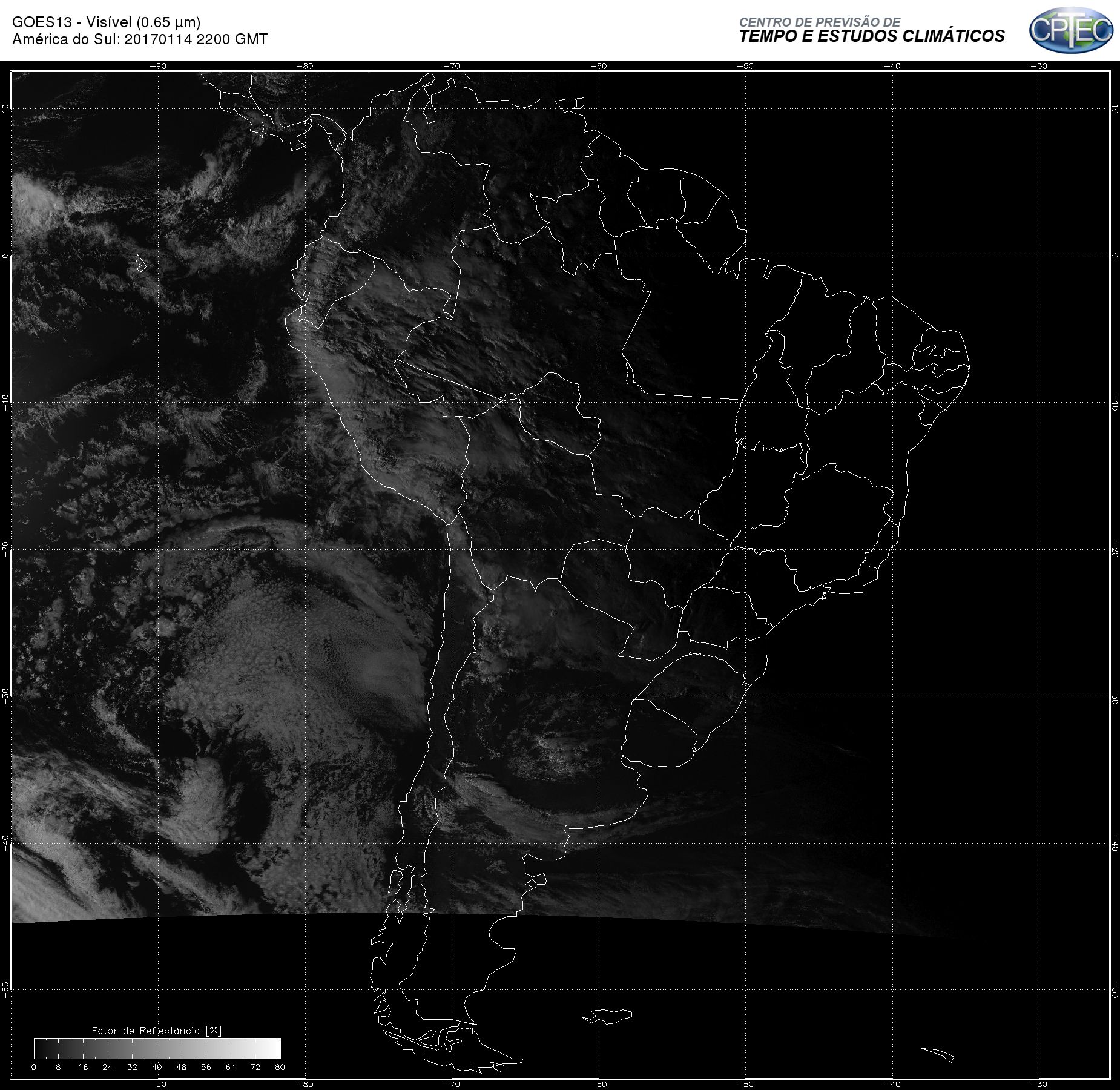Image resolution: width=1120 pixels, height=1090 pixels.
Task: Select the 'GOES13 - Visível (0.65 µm)' title text
Action: coord(106,22)
